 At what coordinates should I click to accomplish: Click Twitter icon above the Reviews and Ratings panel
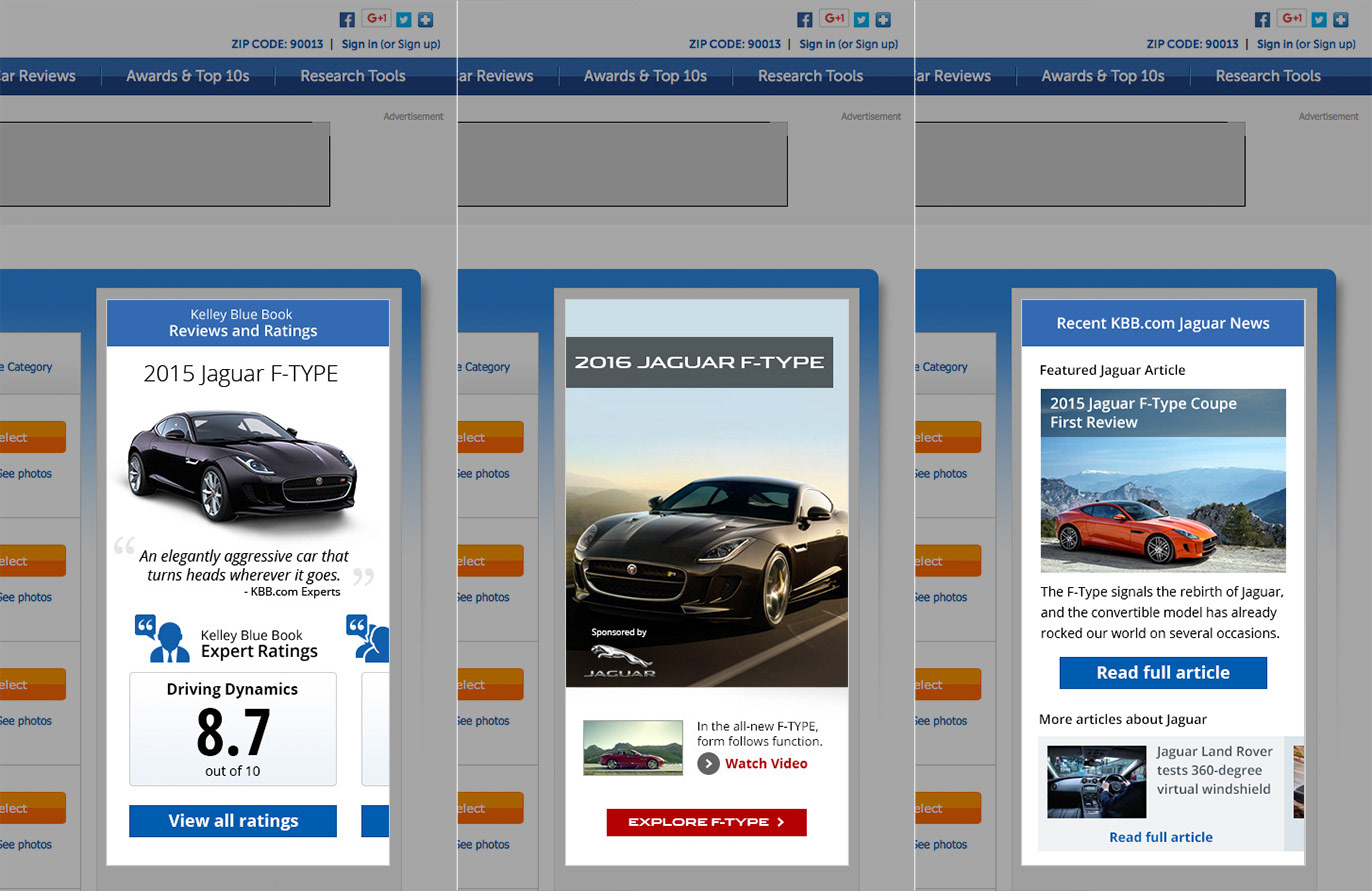[x=404, y=19]
